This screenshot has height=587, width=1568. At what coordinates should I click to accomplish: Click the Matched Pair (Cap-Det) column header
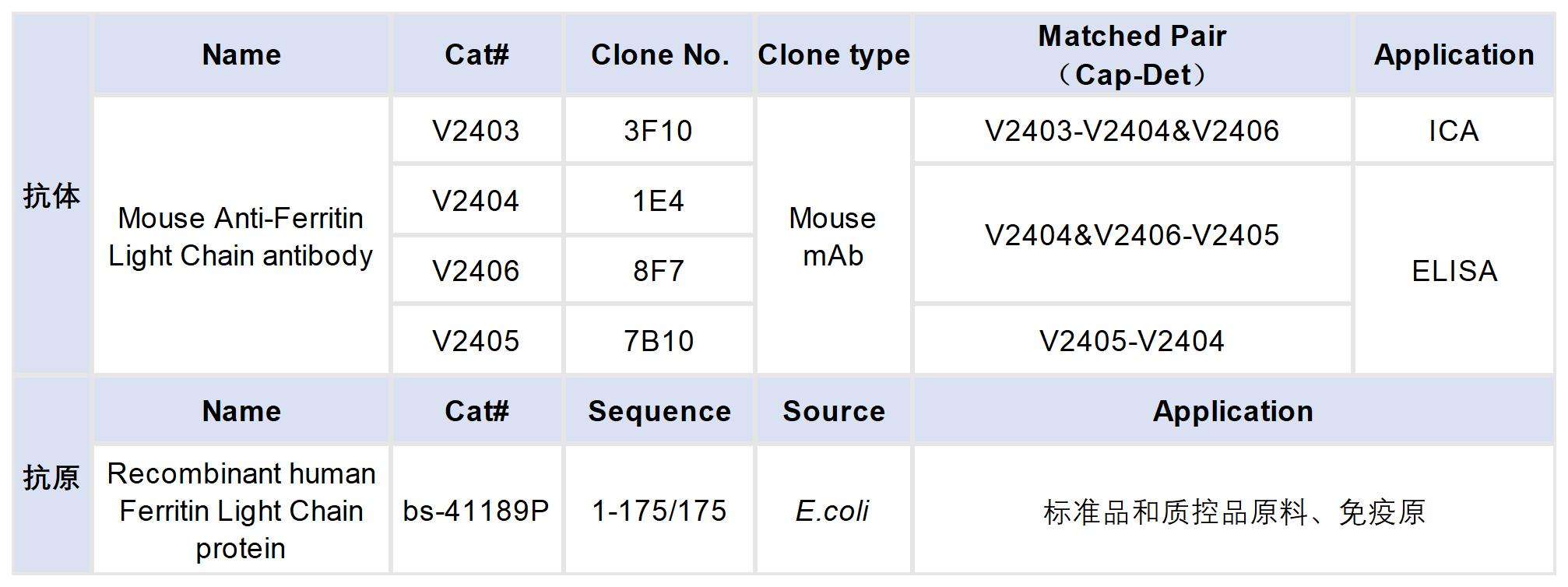[1131, 55]
